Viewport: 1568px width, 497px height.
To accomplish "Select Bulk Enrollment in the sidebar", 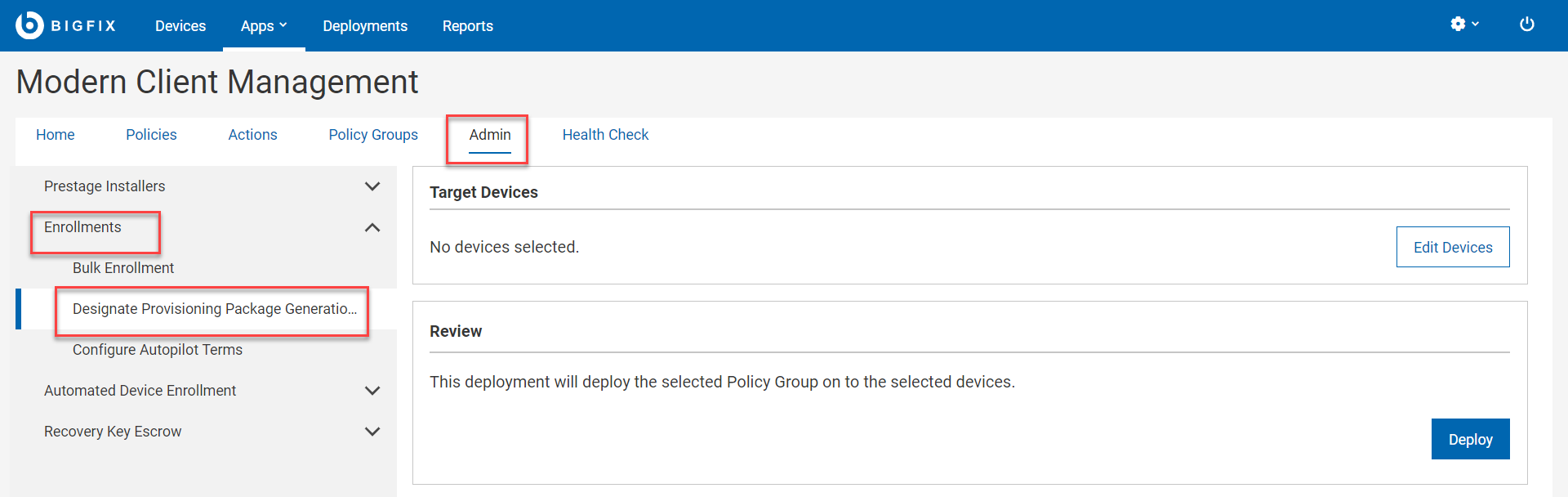I will point(123,267).
